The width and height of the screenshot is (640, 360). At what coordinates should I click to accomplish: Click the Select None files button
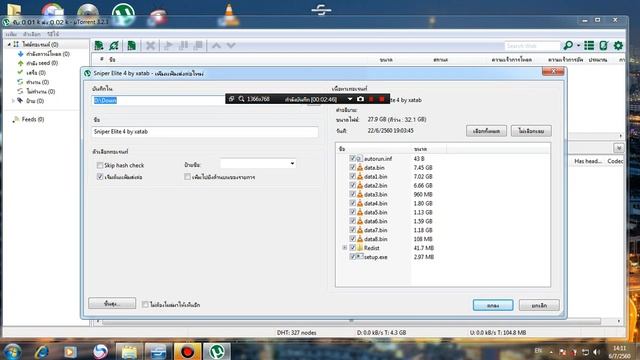tap(531, 131)
